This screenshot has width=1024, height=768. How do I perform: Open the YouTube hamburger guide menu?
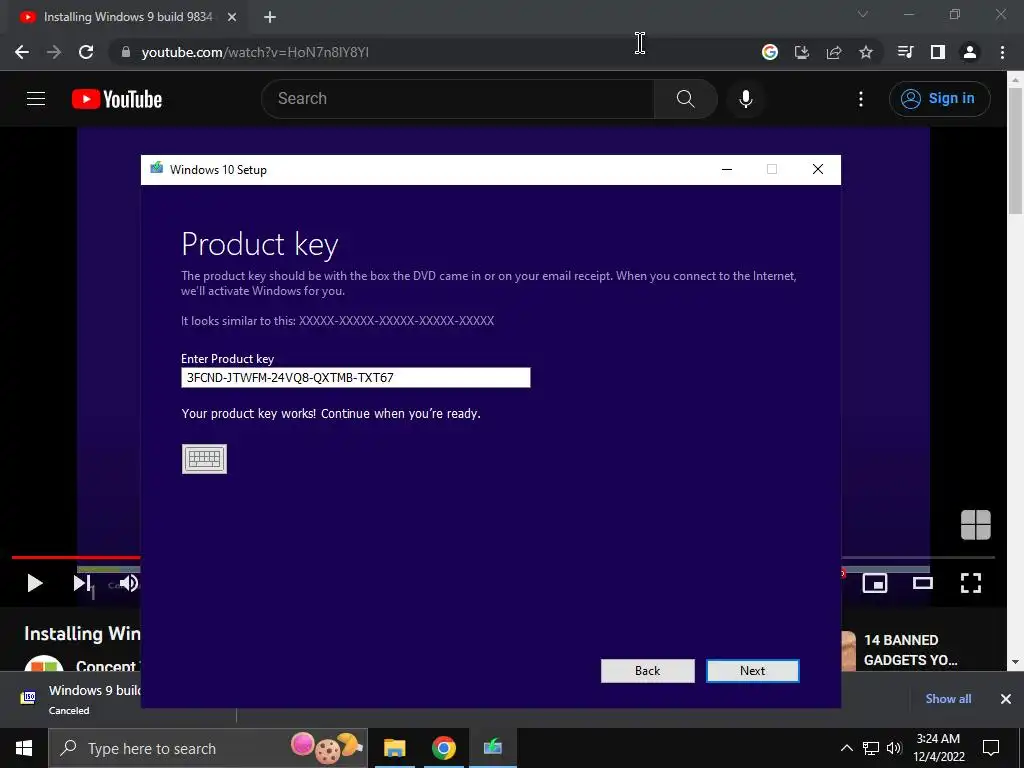tap(36, 99)
